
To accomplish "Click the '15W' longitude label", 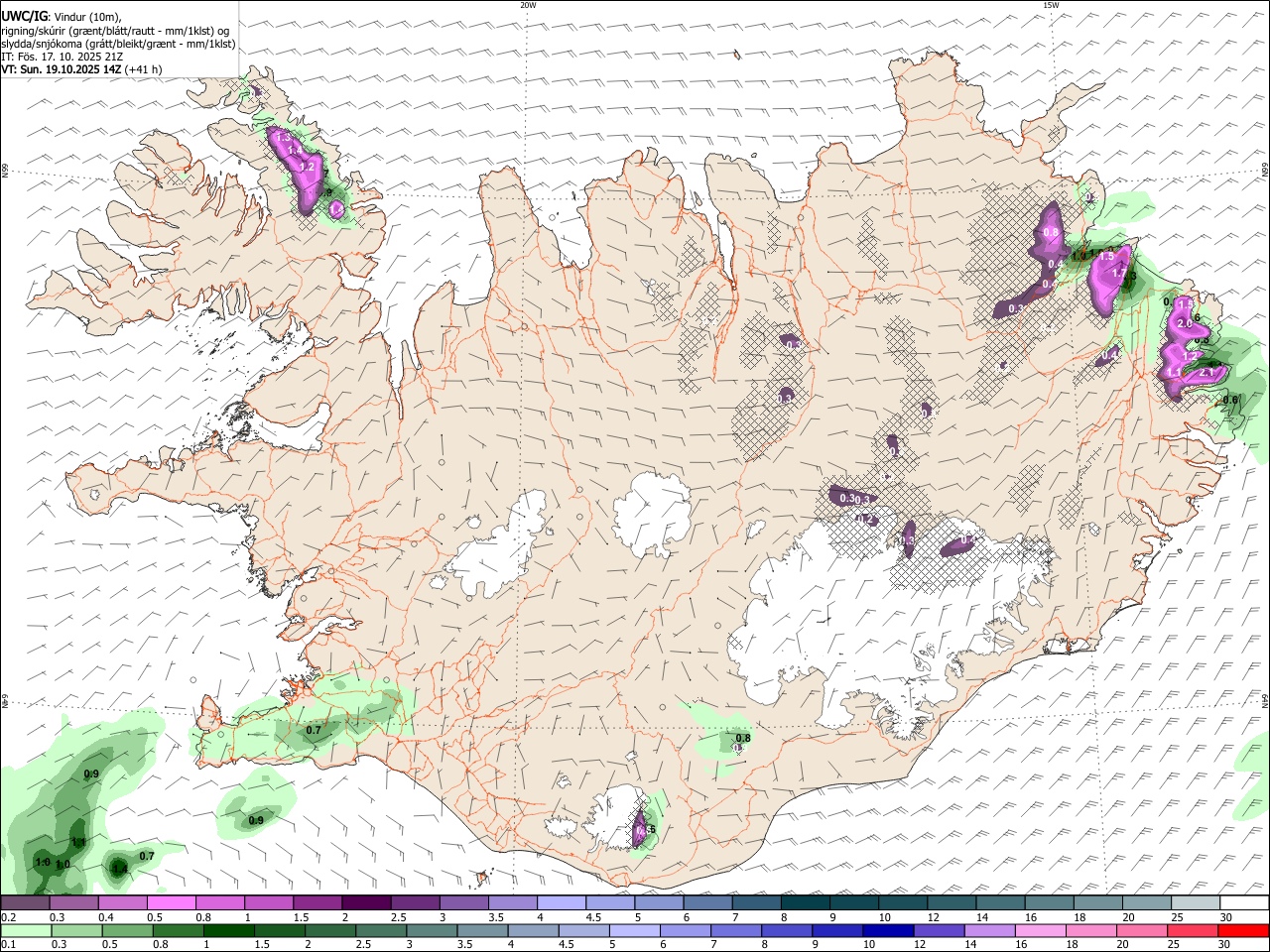I will (1051, 5).
